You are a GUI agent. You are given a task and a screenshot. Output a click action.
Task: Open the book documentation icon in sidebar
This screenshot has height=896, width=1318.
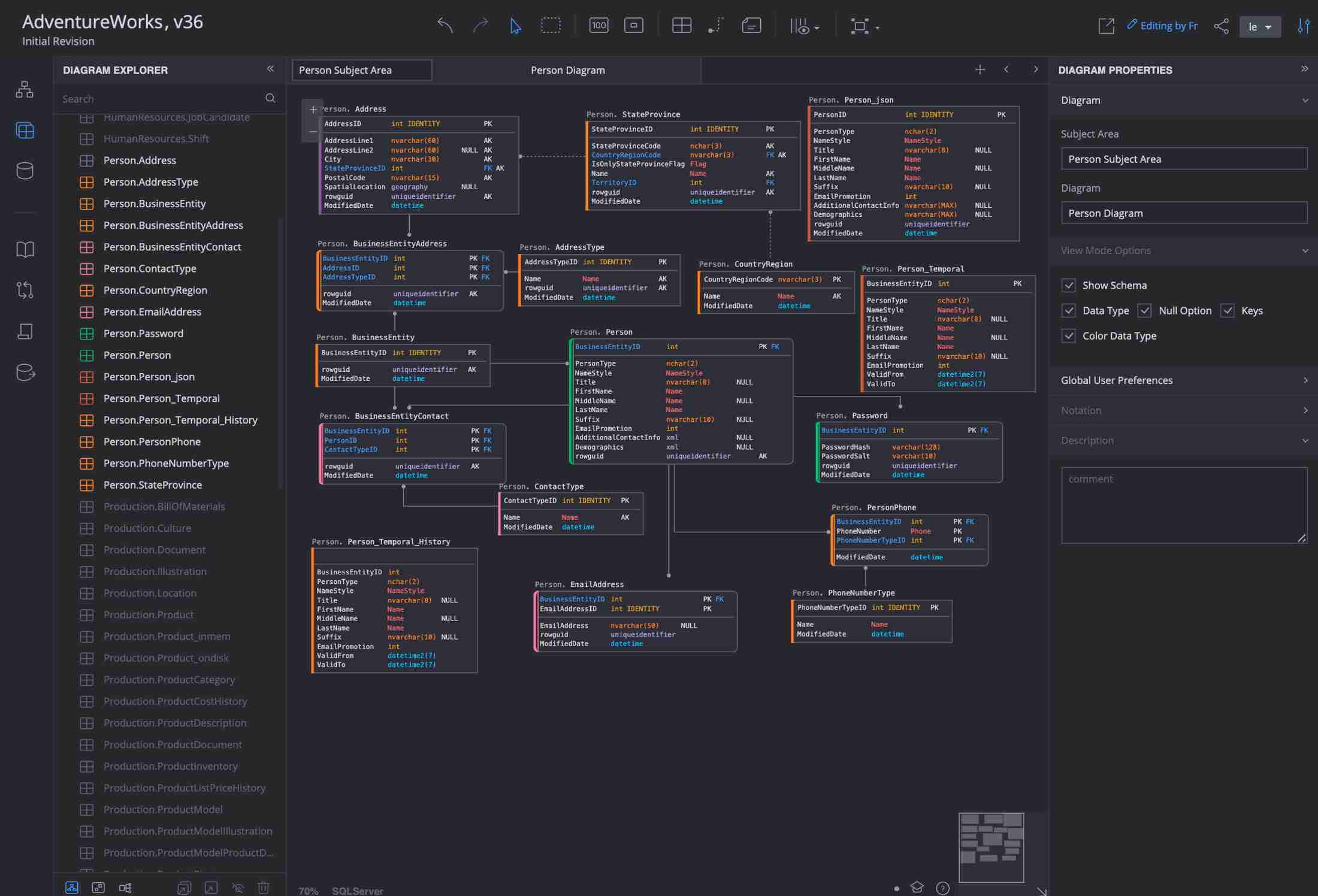[x=25, y=249]
